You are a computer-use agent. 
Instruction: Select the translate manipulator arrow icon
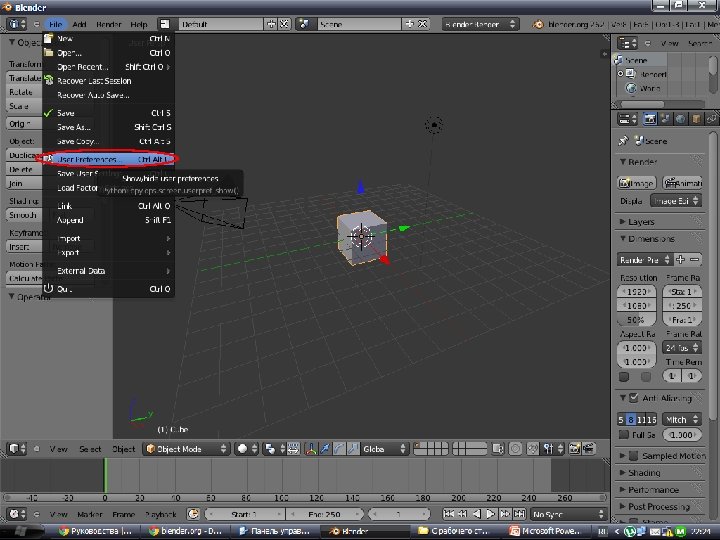coord(325,449)
